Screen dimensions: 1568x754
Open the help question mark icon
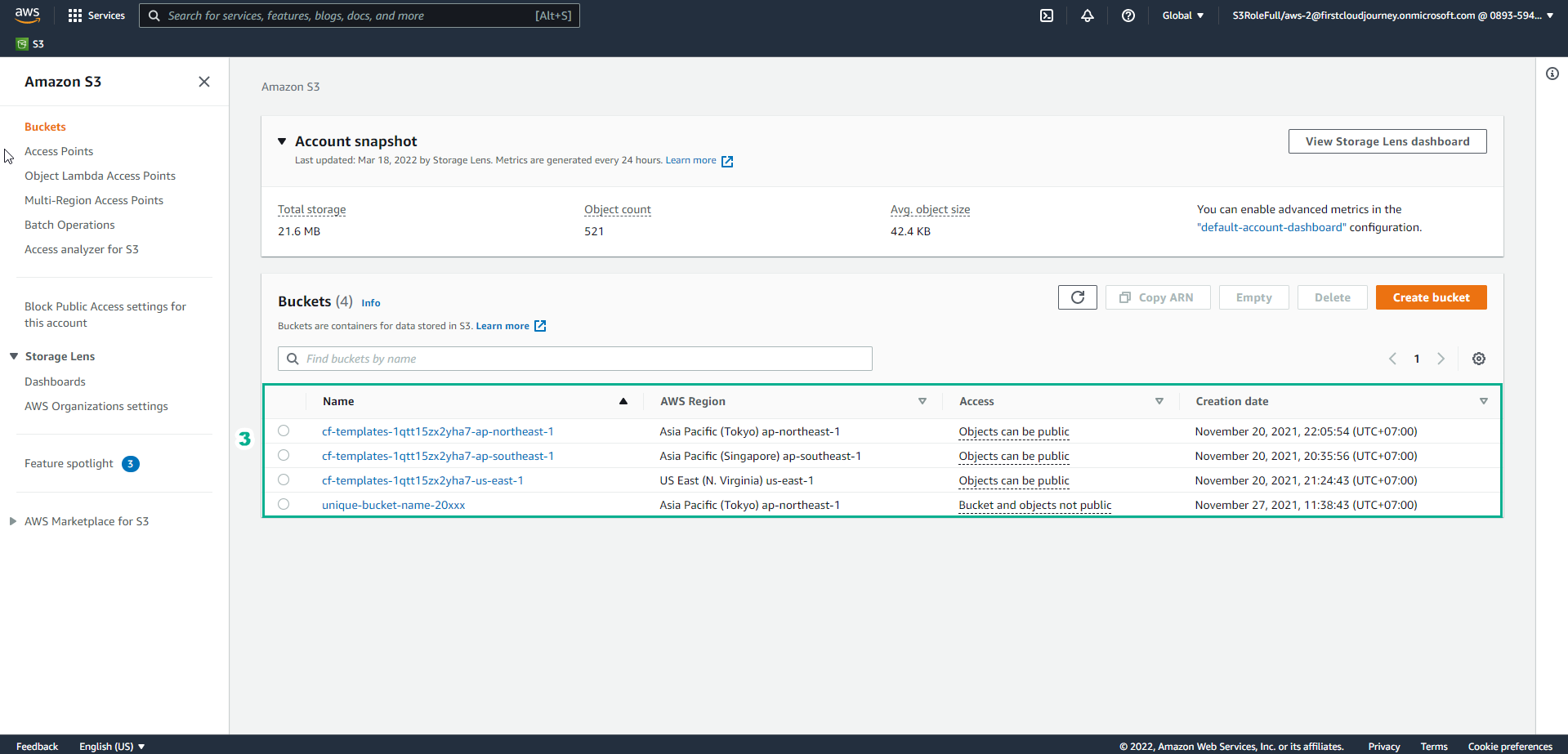click(x=1128, y=16)
